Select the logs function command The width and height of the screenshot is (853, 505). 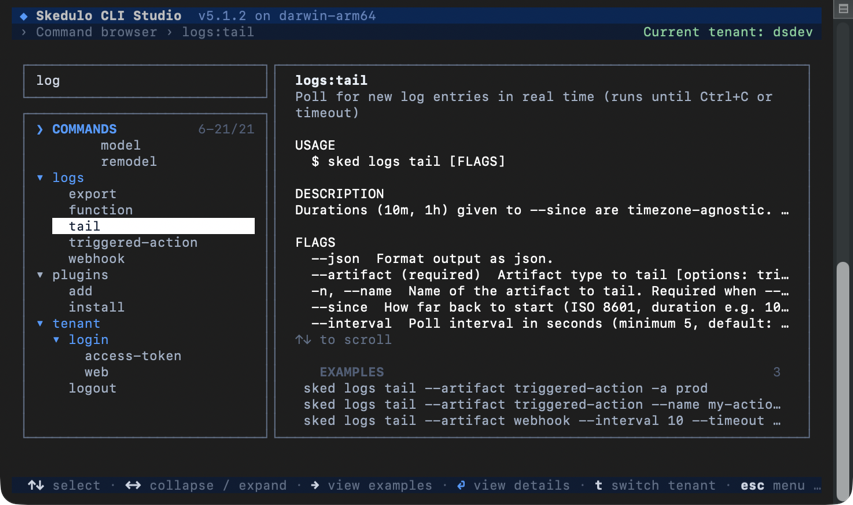[x=101, y=210]
